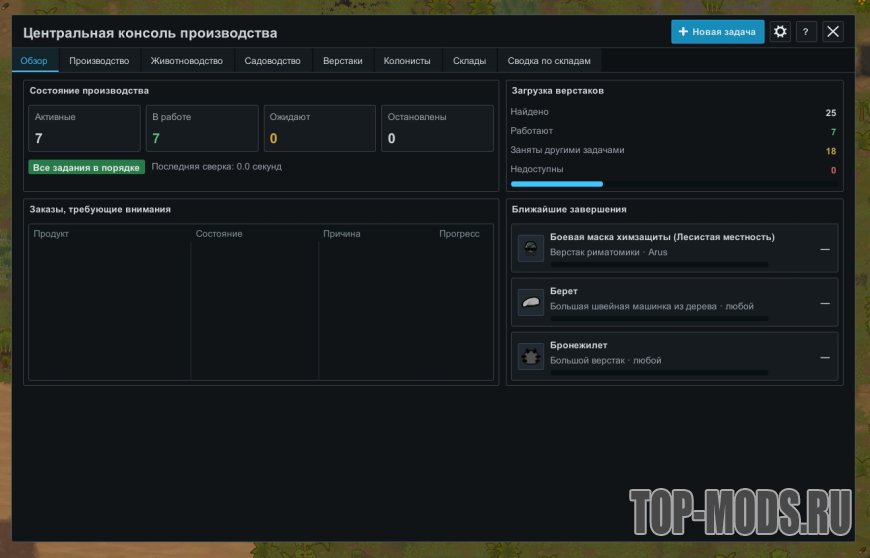
Task: Click the chemical protection mask icon
Action: coord(530,248)
